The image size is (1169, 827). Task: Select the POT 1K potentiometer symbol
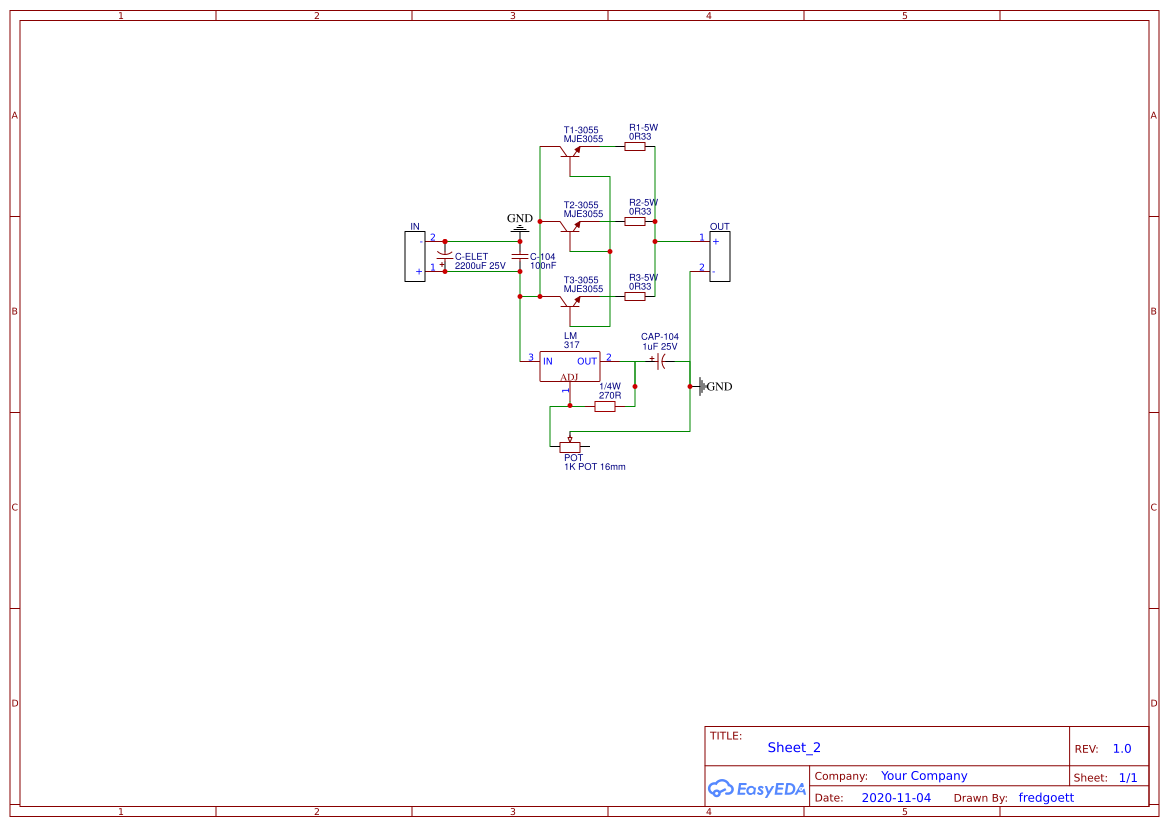click(570, 446)
